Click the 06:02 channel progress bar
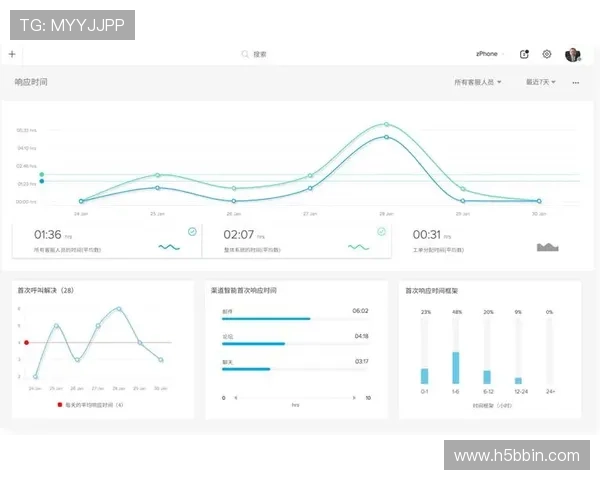Image resolution: width=600 pixels, height=480 pixels. pyautogui.click(x=266, y=319)
